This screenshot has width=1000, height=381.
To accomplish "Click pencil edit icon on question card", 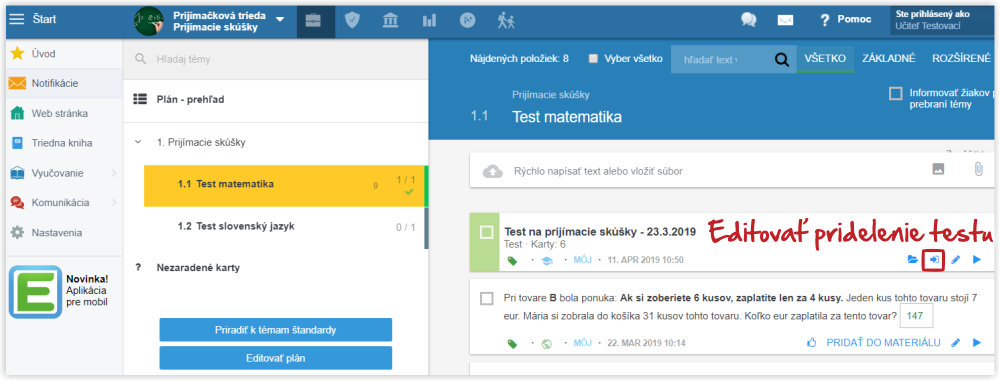I will [955, 343].
